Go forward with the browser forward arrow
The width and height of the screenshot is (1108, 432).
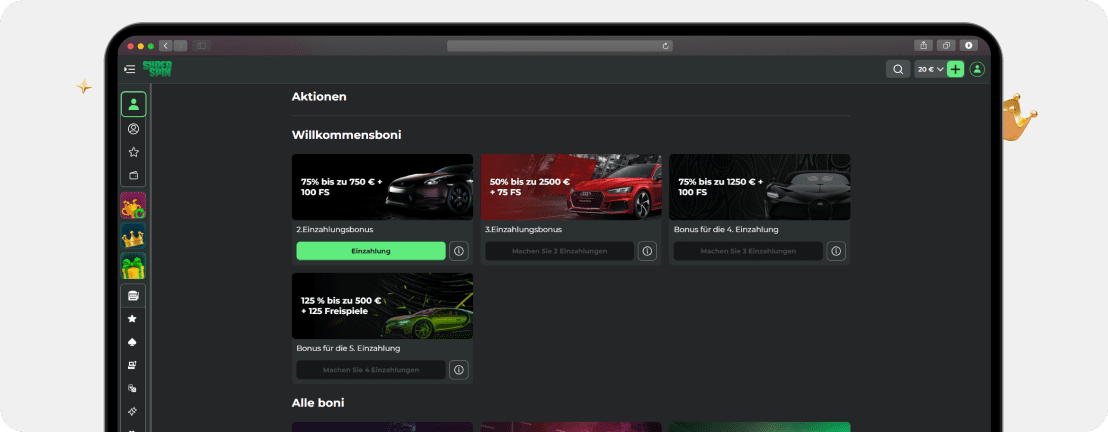pos(180,46)
